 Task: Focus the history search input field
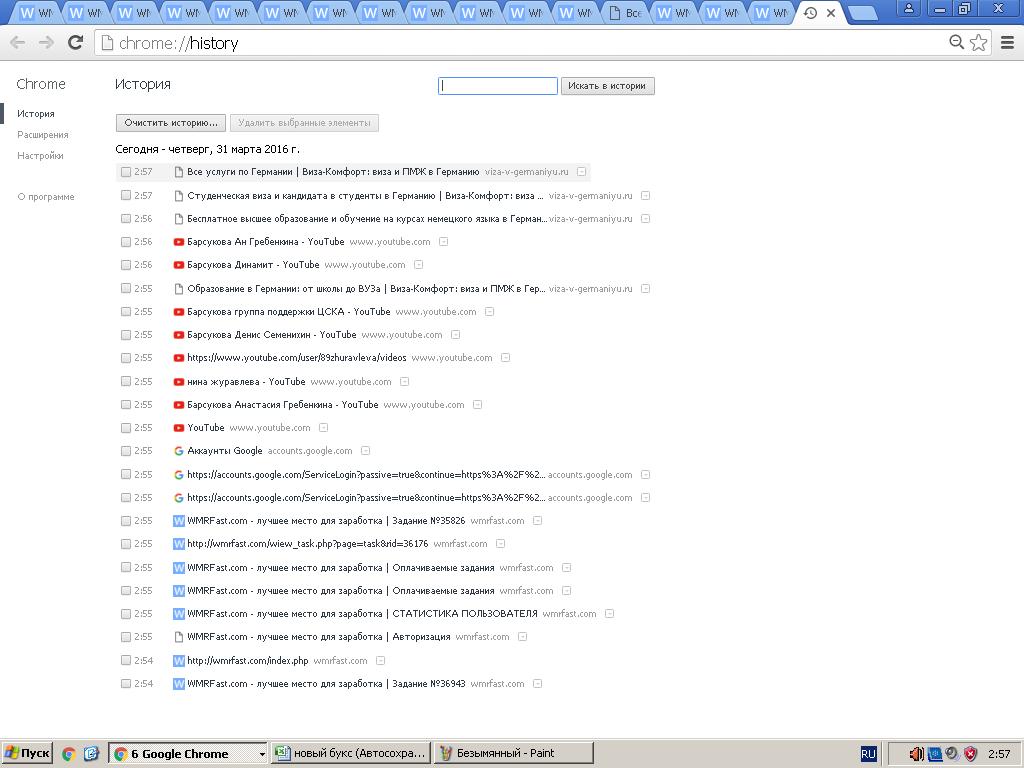pos(498,86)
